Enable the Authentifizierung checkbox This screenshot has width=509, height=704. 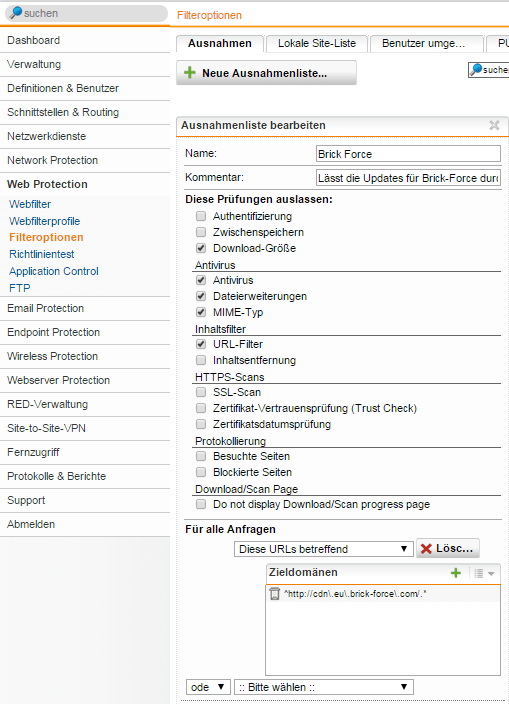click(201, 216)
